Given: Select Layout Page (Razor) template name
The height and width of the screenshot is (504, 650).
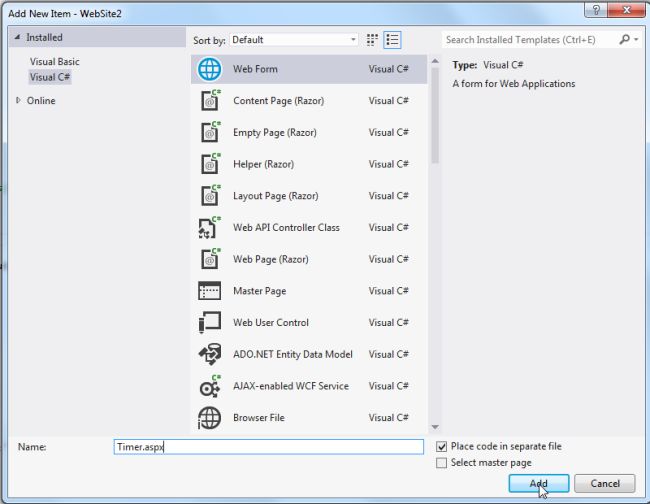Looking at the screenshot, I should click(276, 196).
